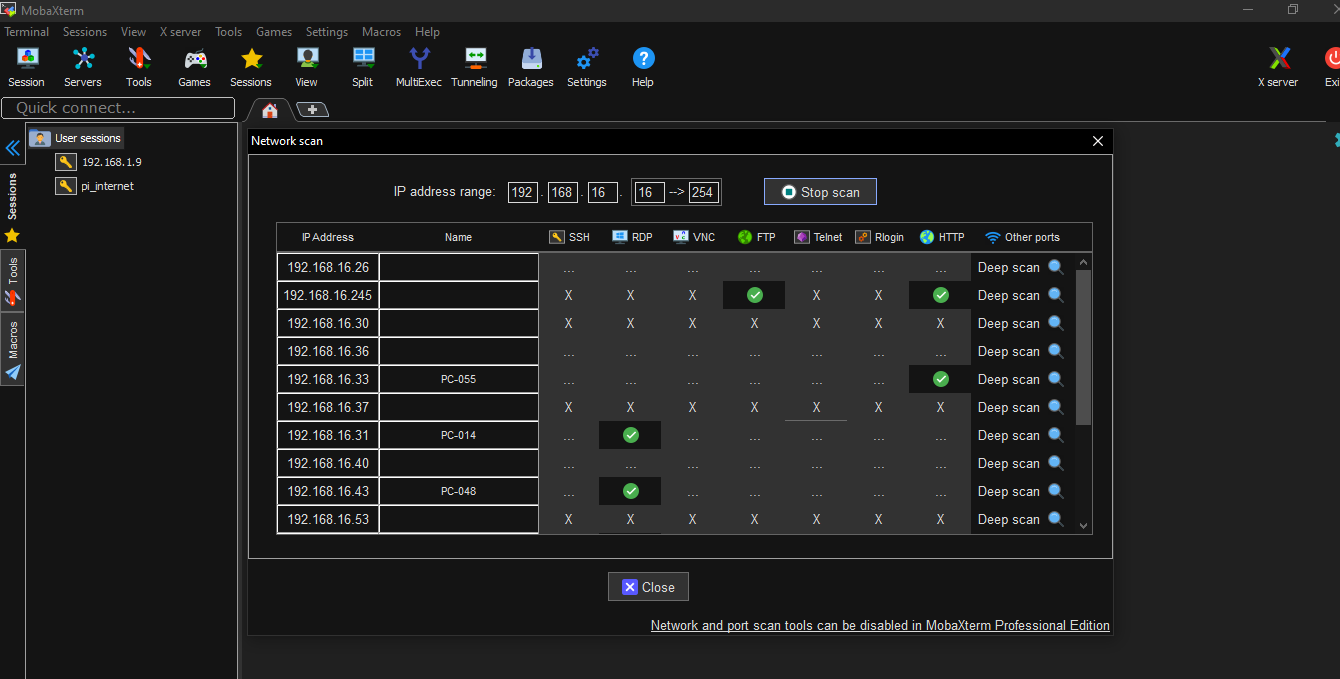Click the Quick connect input field
Screen dimensions: 1340x679
click(x=118, y=108)
